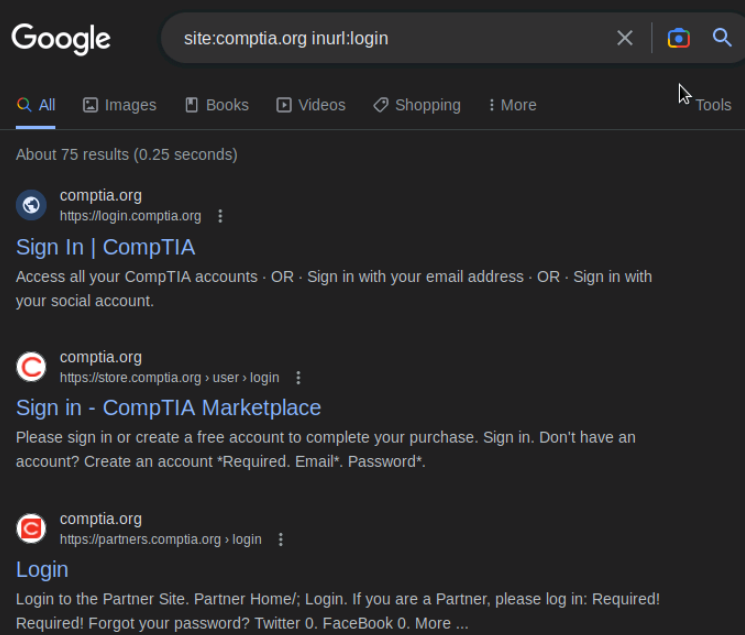Switch to the Shopping tab
The width and height of the screenshot is (745, 635).
pyautogui.click(x=417, y=105)
